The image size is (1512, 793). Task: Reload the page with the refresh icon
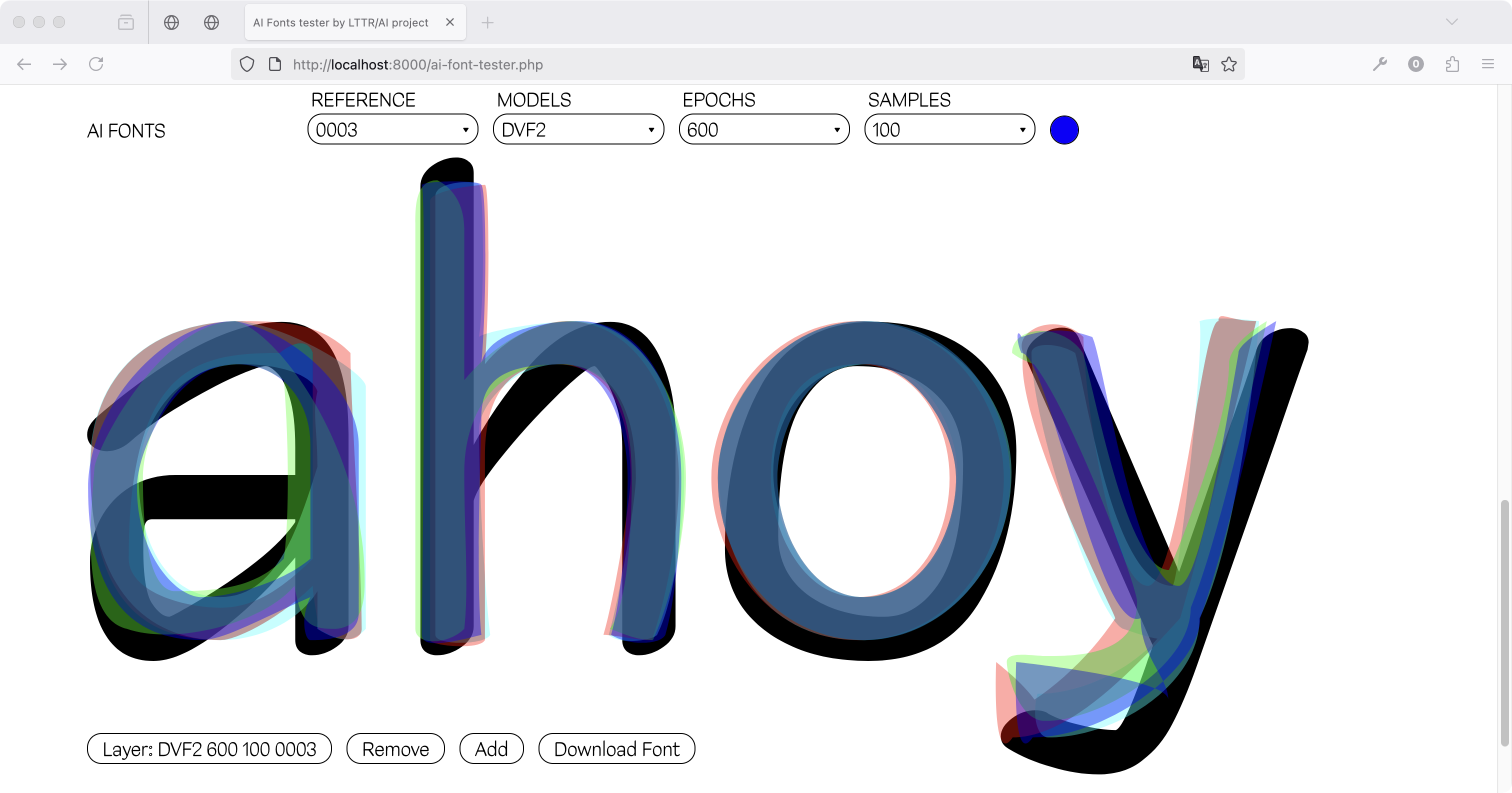click(96, 64)
